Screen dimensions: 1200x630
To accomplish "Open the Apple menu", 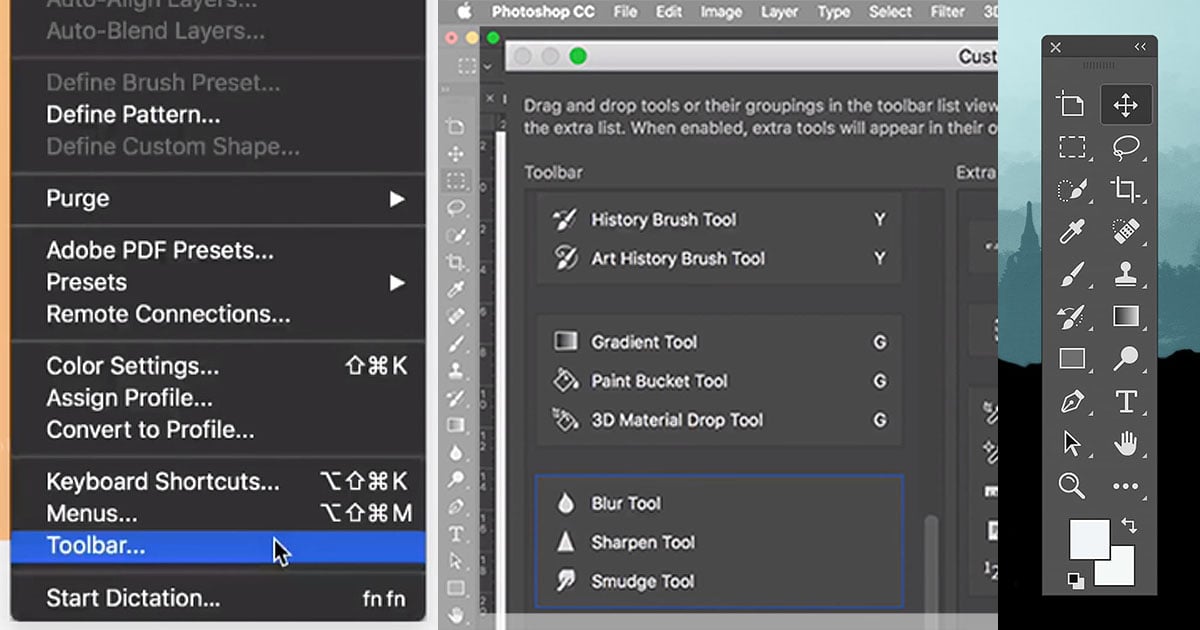I will pyautogui.click(x=463, y=13).
